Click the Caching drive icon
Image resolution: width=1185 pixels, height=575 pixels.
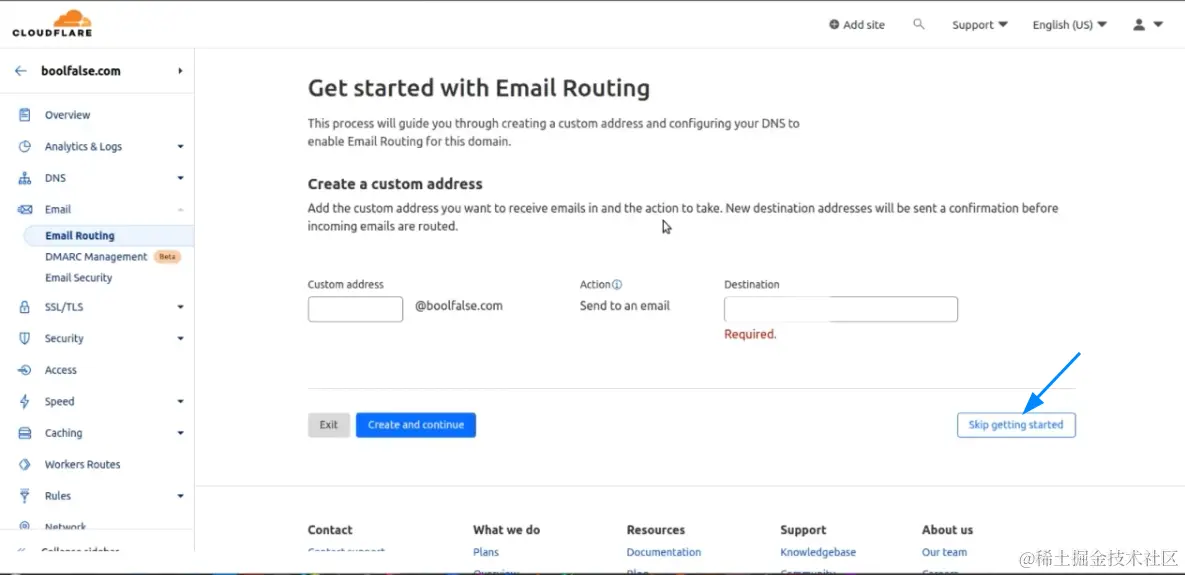25,433
